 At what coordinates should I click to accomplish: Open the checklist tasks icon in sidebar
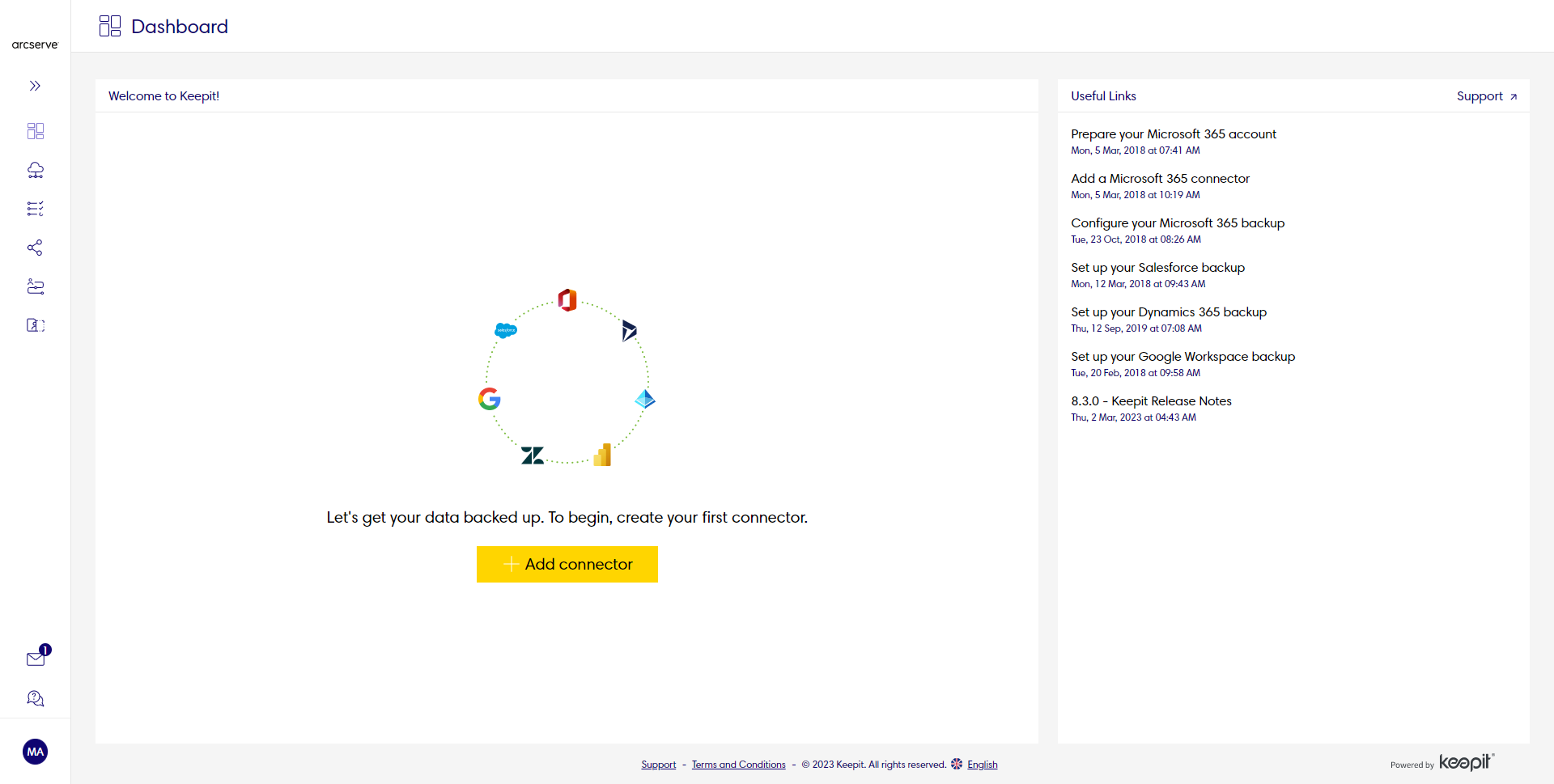pyautogui.click(x=35, y=209)
